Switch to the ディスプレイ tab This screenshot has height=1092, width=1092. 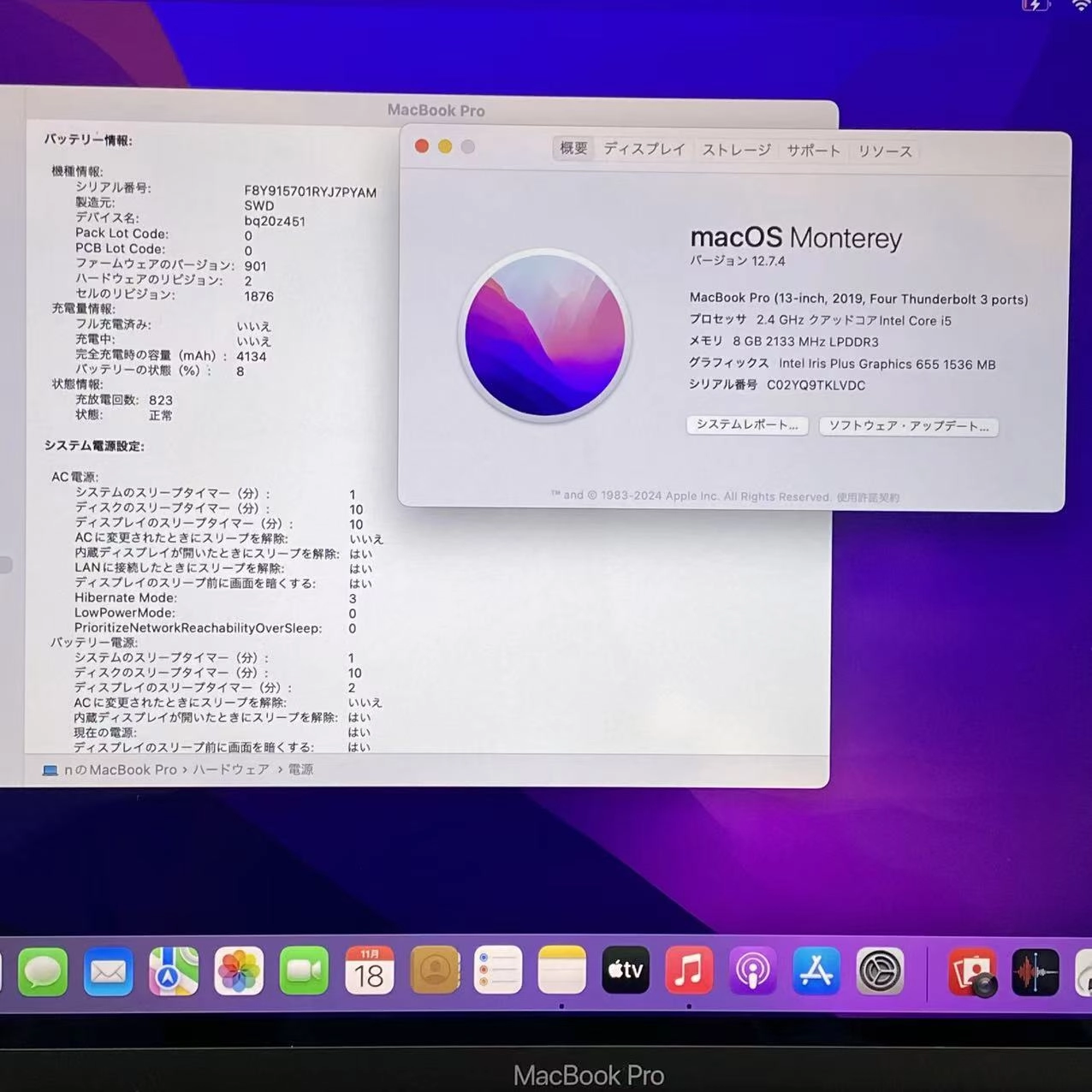[x=644, y=149]
